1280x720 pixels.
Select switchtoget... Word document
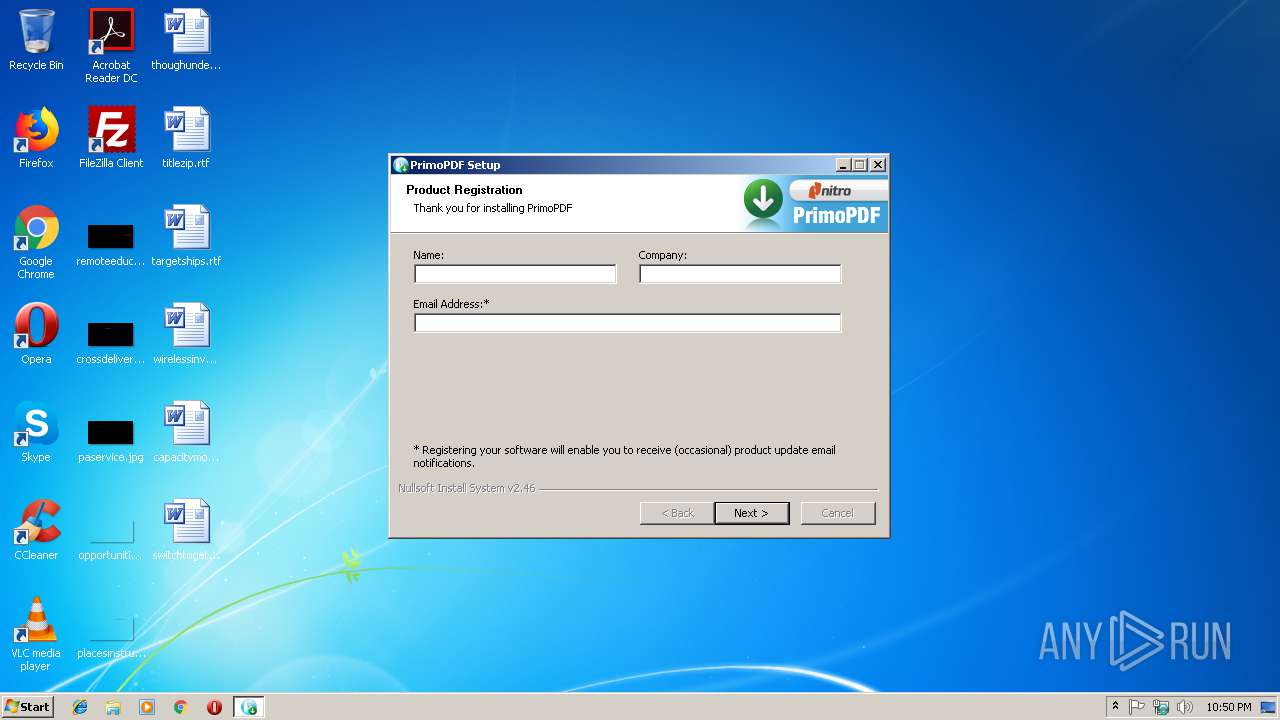186,530
